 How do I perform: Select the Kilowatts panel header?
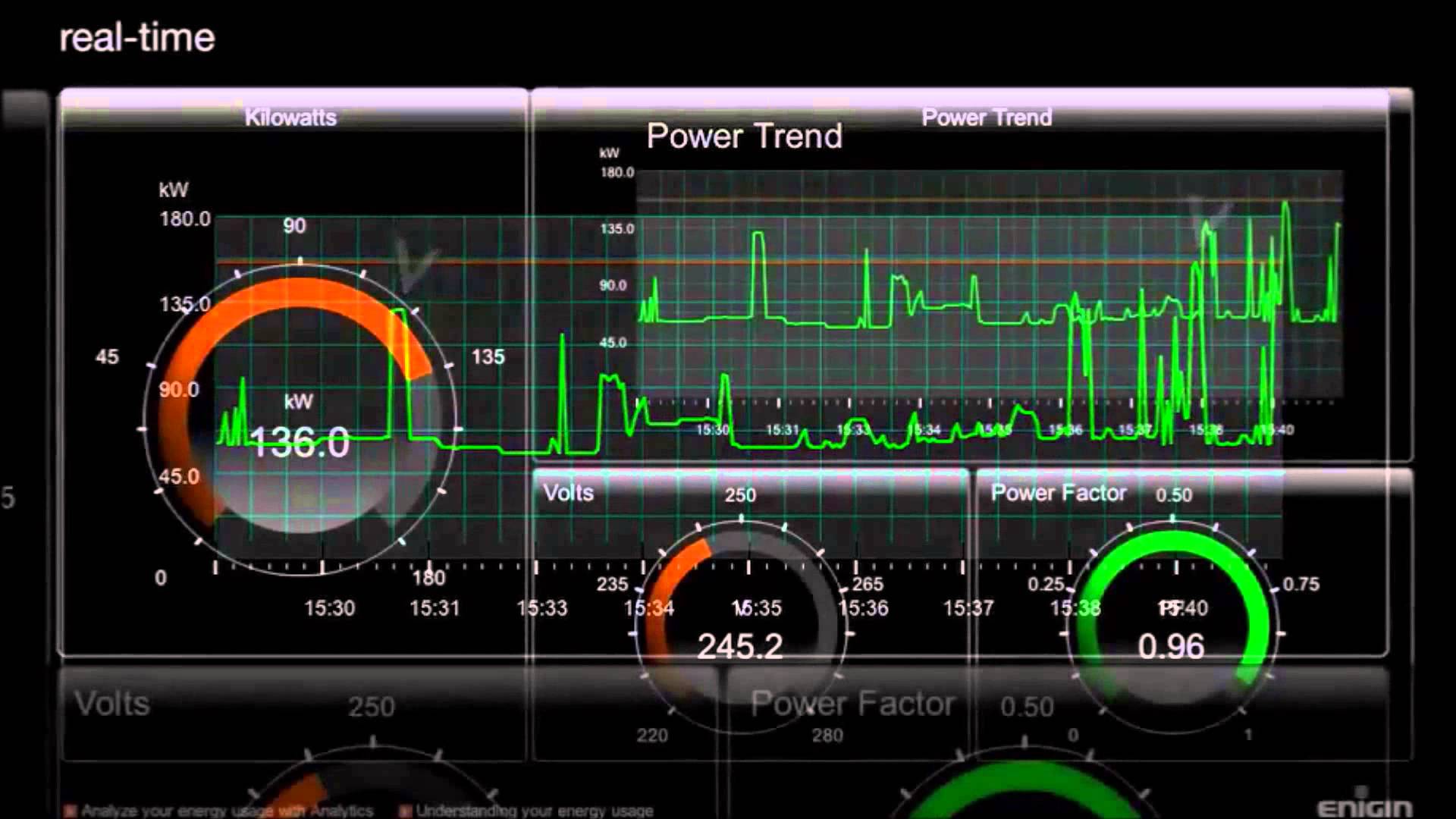click(x=290, y=118)
